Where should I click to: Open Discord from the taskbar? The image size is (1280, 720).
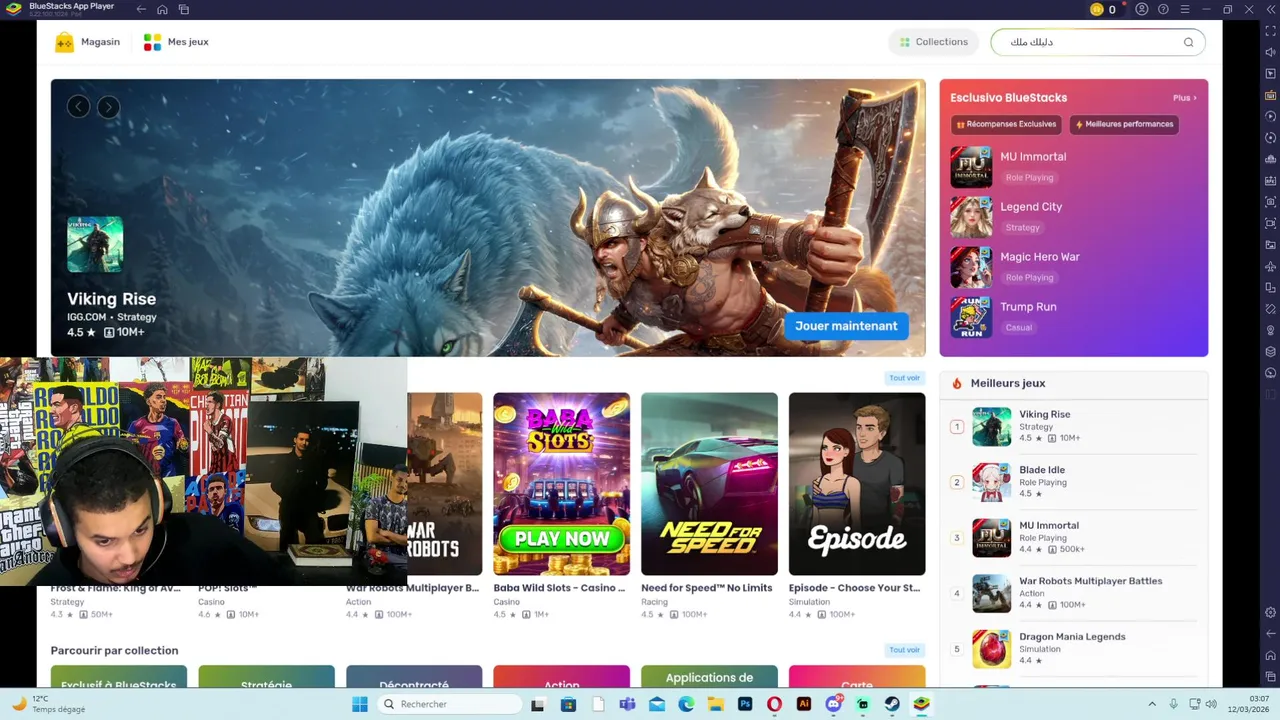tap(833, 704)
